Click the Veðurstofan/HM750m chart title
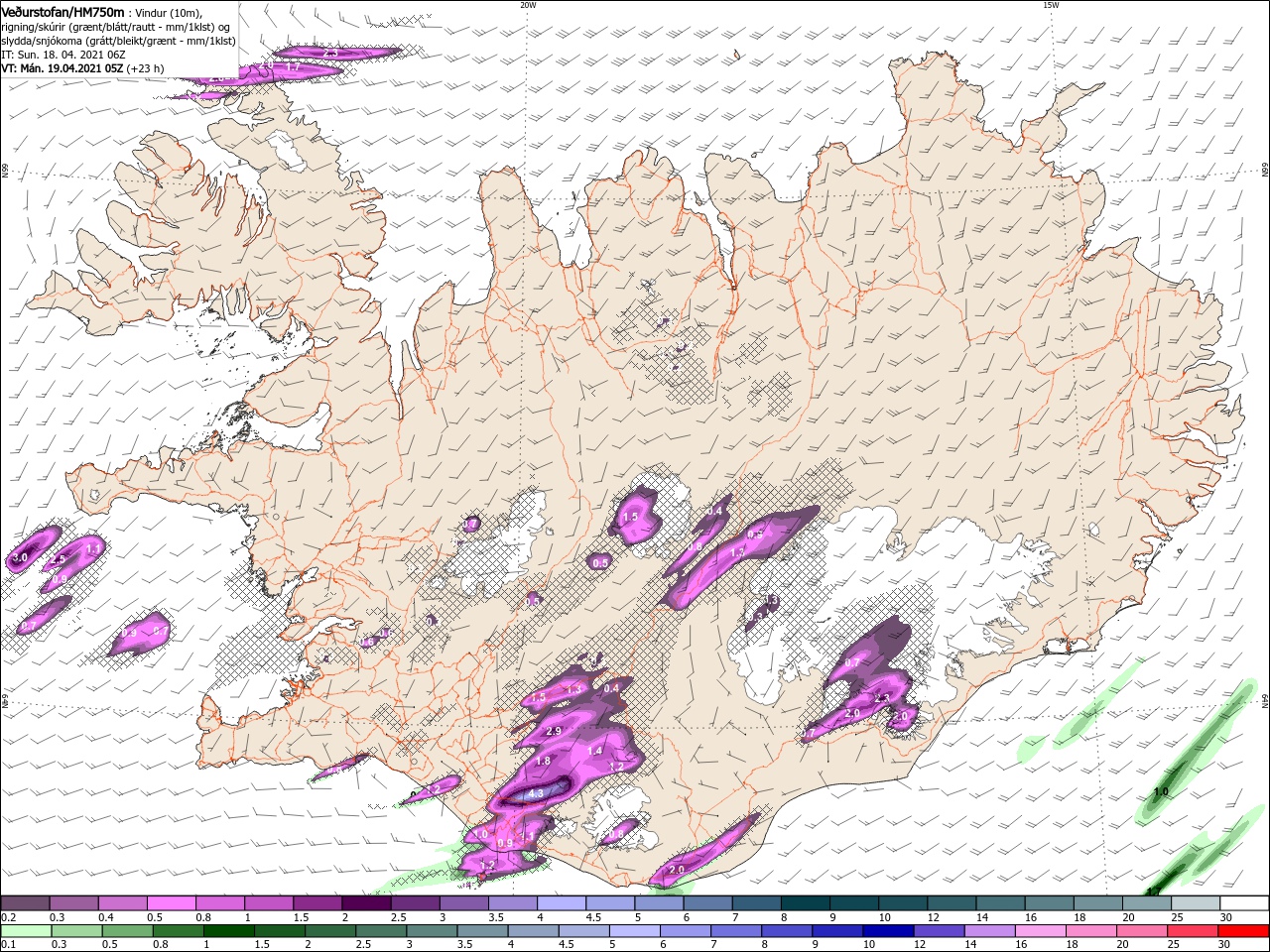The image size is (1270, 952). [x=63, y=11]
